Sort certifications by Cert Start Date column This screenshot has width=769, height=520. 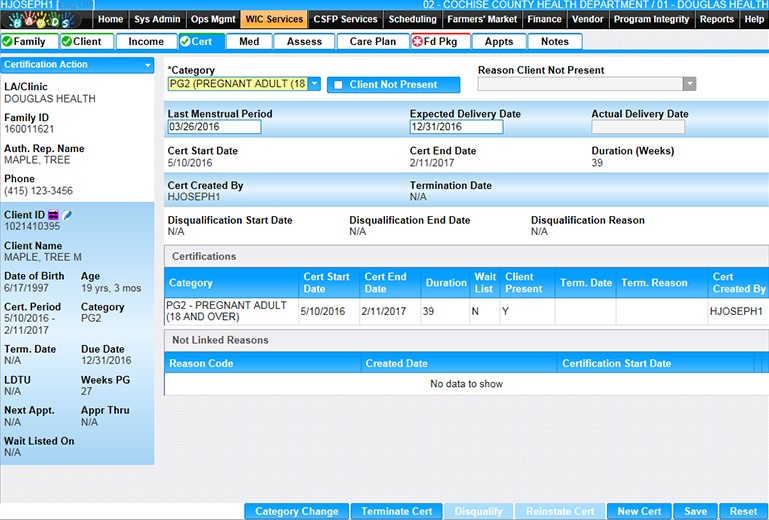click(x=326, y=283)
